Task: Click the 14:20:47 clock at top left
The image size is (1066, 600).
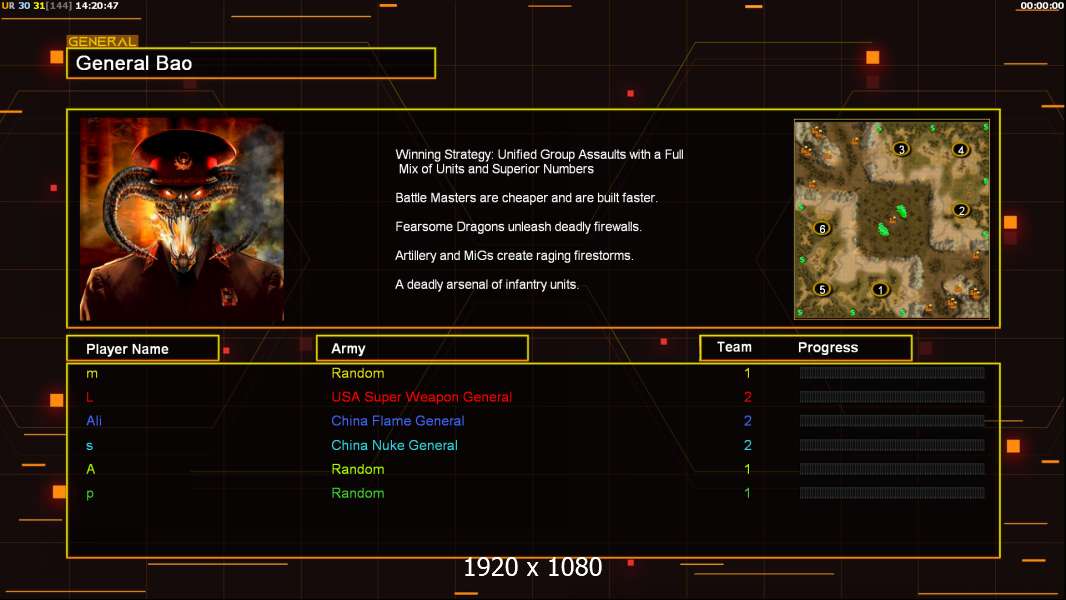Action: tap(97, 5)
